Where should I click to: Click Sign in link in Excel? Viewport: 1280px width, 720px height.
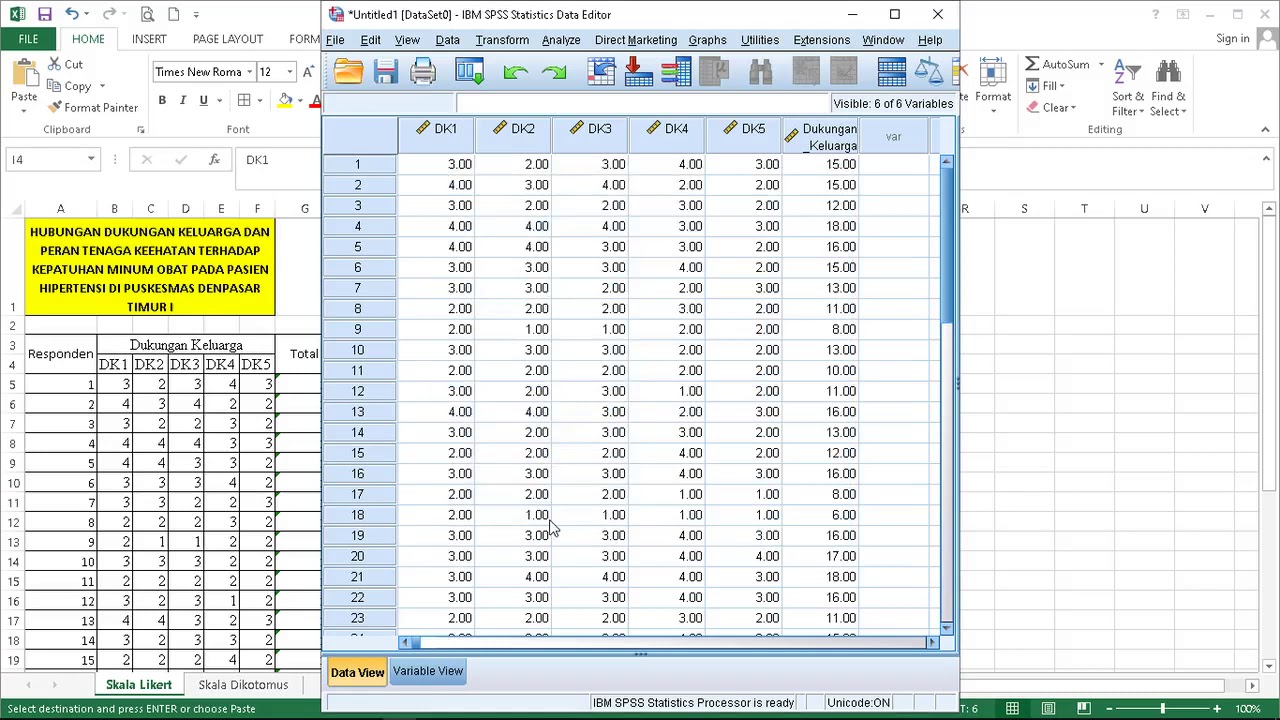click(x=1233, y=39)
